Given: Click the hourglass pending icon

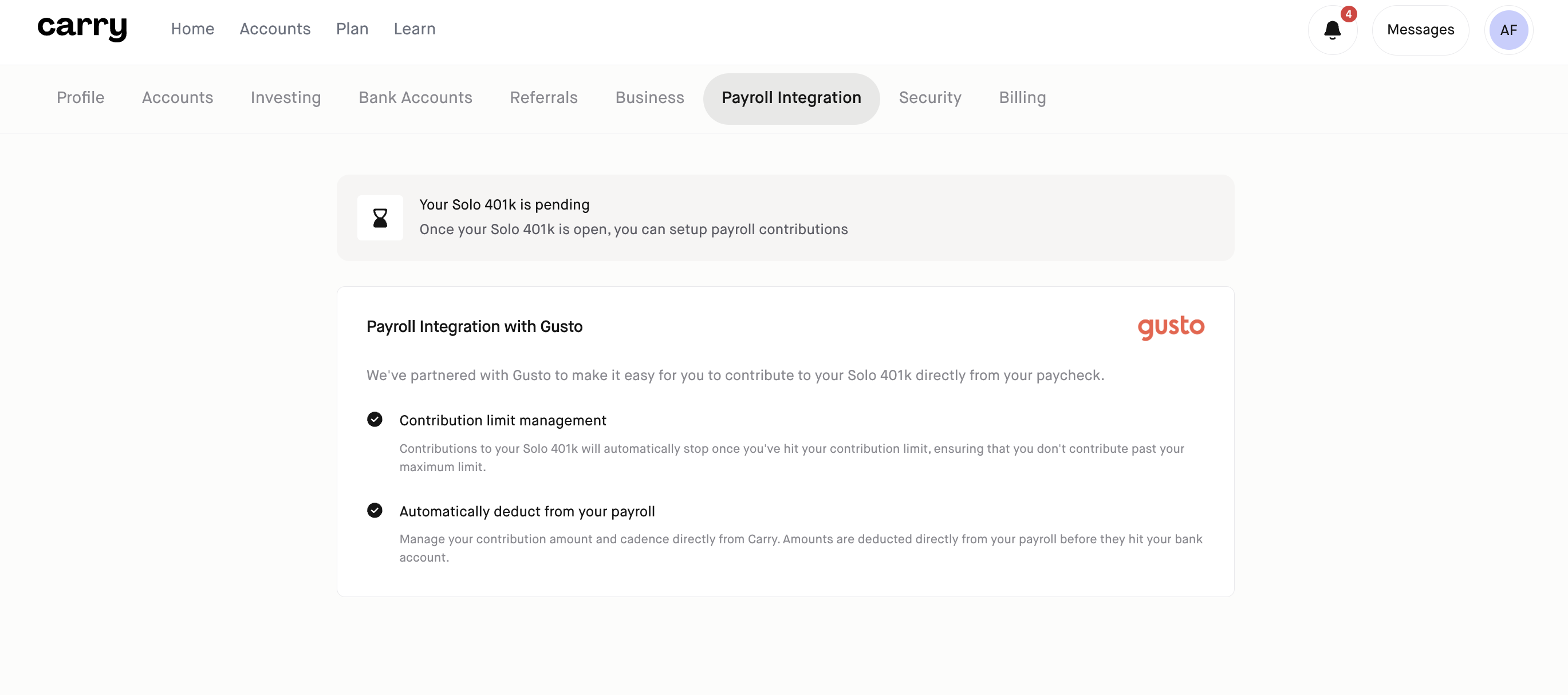Looking at the screenshot, I should point(380,218).
